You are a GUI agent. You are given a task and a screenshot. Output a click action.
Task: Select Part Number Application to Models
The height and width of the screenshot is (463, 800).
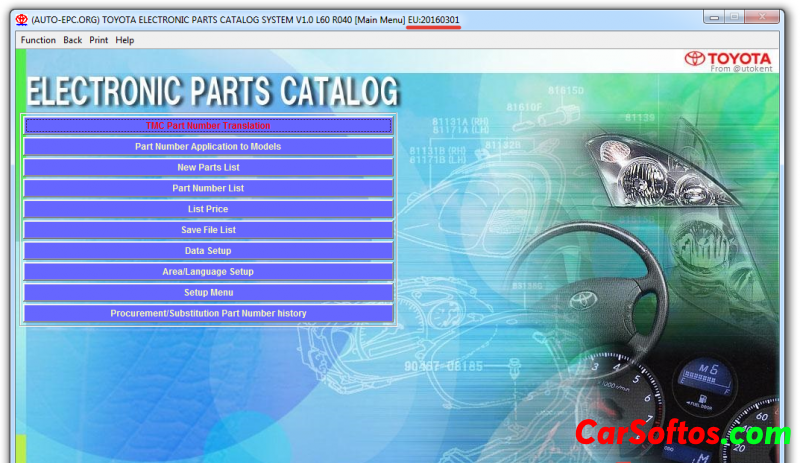coord(208,147)
